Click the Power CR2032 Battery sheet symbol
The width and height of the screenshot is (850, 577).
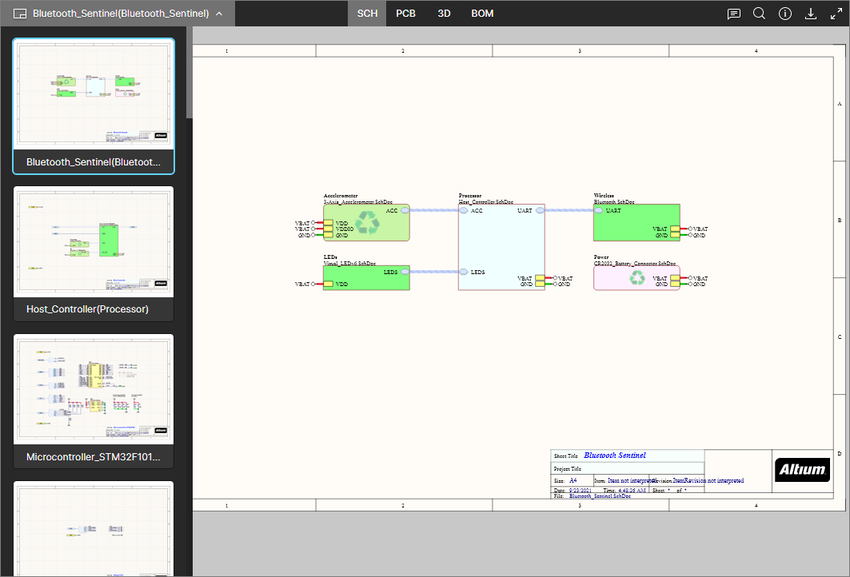point(637,277)
